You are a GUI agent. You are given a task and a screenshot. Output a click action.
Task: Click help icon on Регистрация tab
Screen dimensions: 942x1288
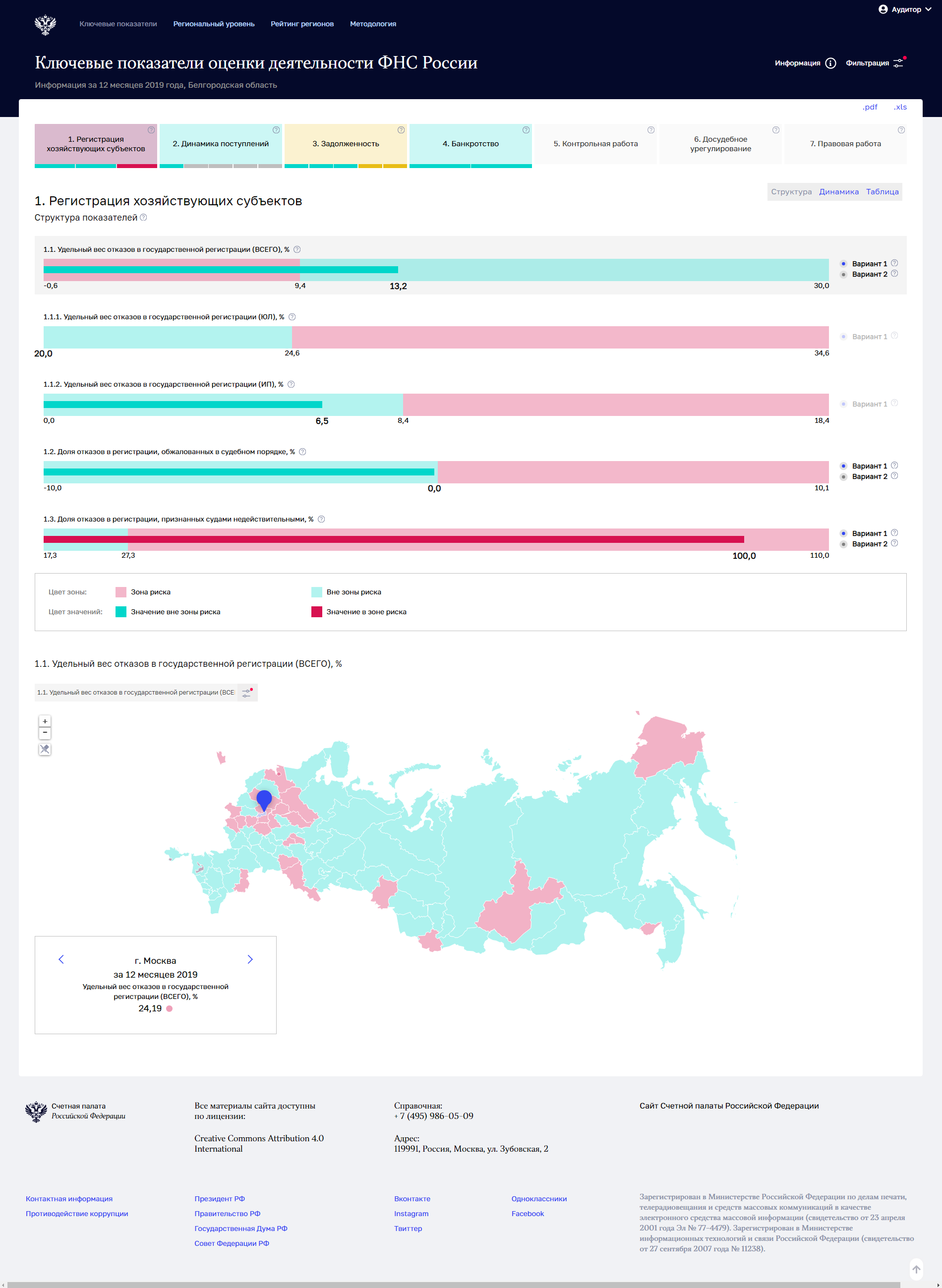point(151,130)
